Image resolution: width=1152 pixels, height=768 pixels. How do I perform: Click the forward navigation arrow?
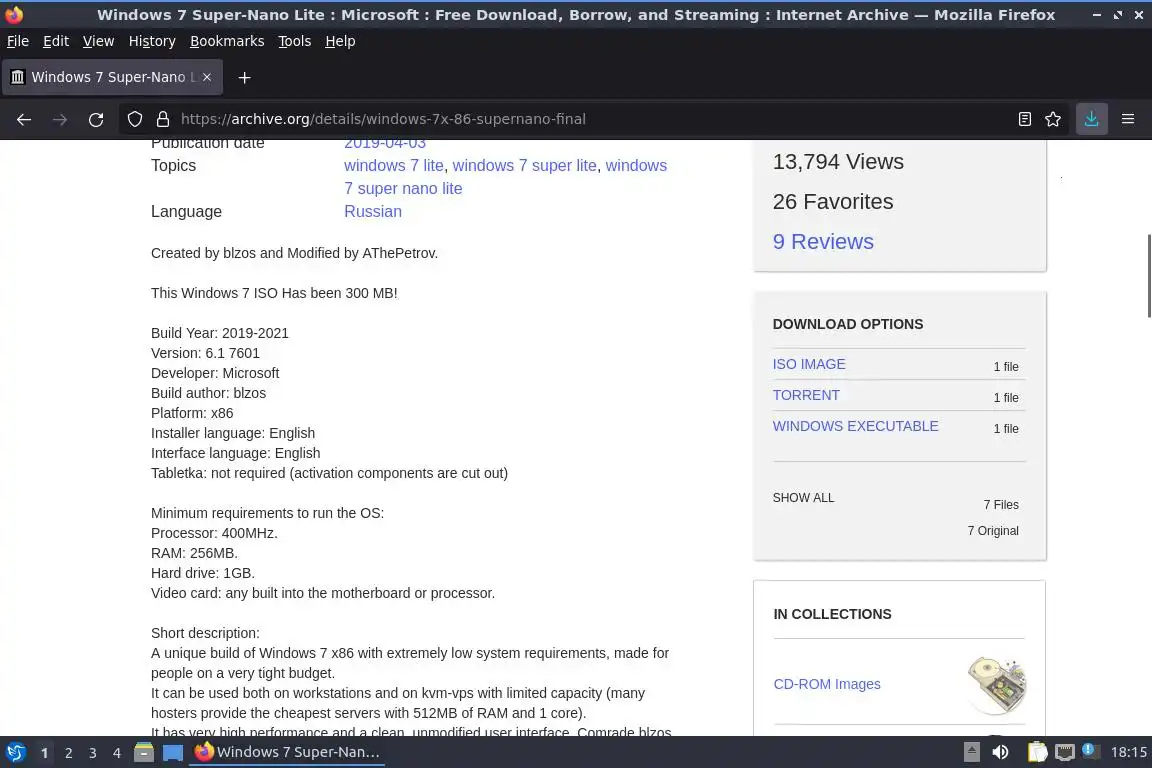(x=60, y=119)
